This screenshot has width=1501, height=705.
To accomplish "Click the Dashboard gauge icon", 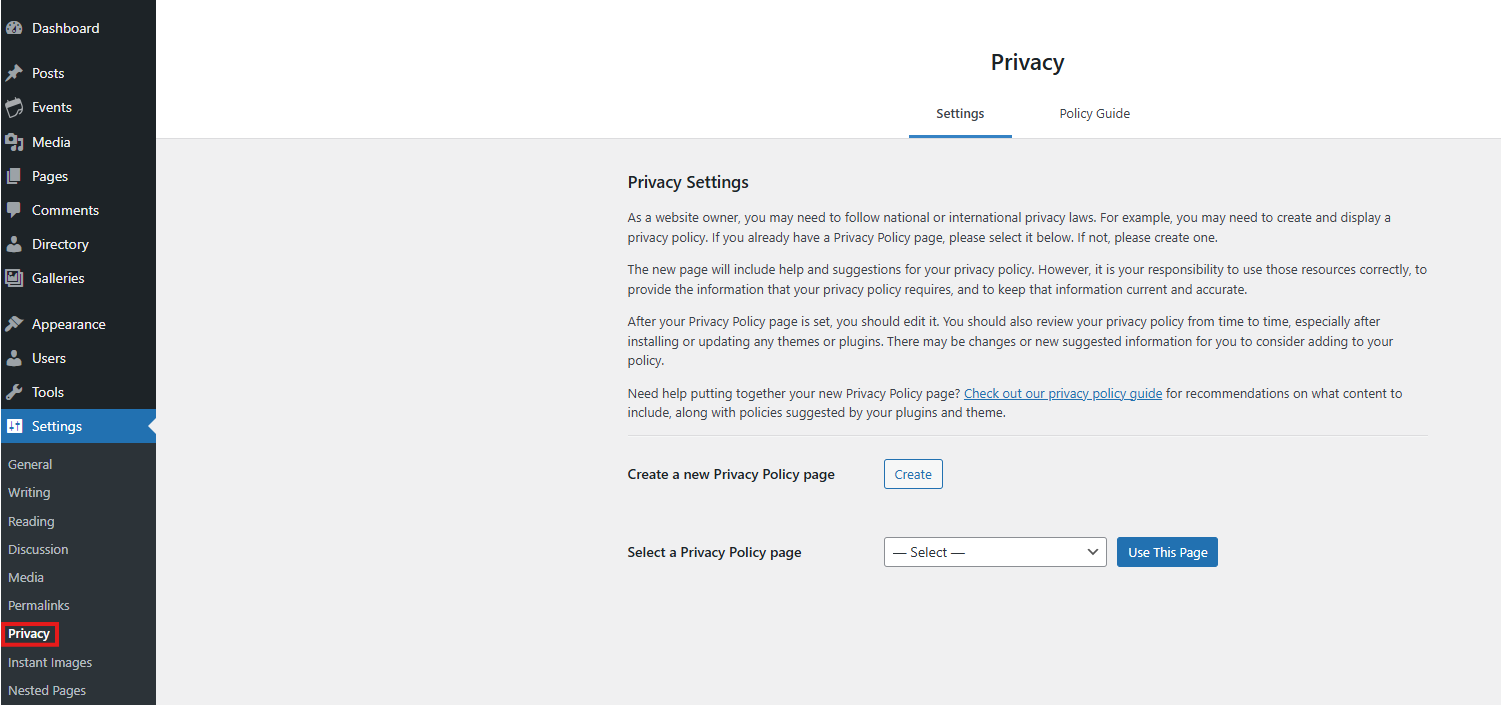I will [x=14, y=29].
